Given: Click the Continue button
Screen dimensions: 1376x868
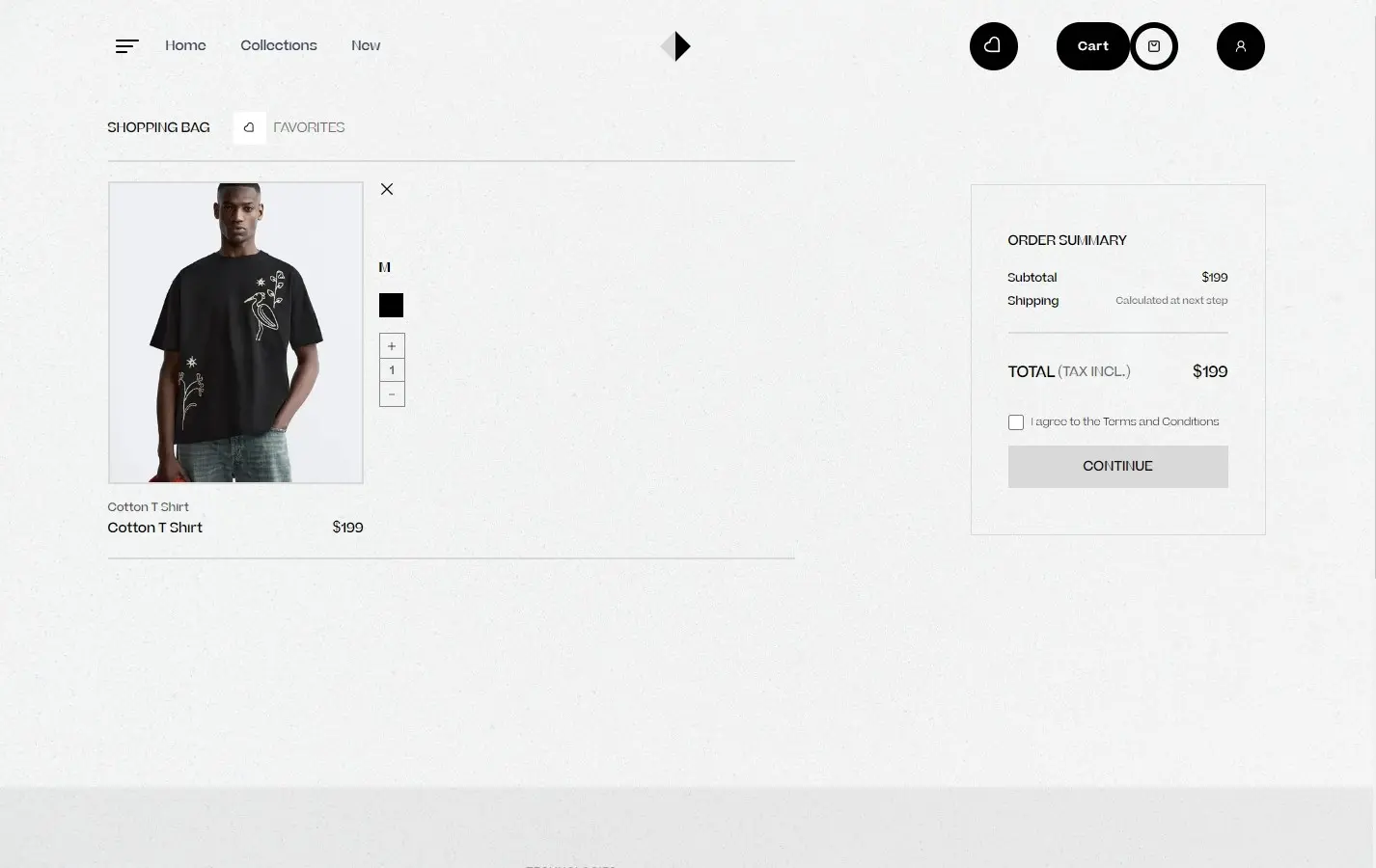Looking at the screenshot, I should [1118, 467].
